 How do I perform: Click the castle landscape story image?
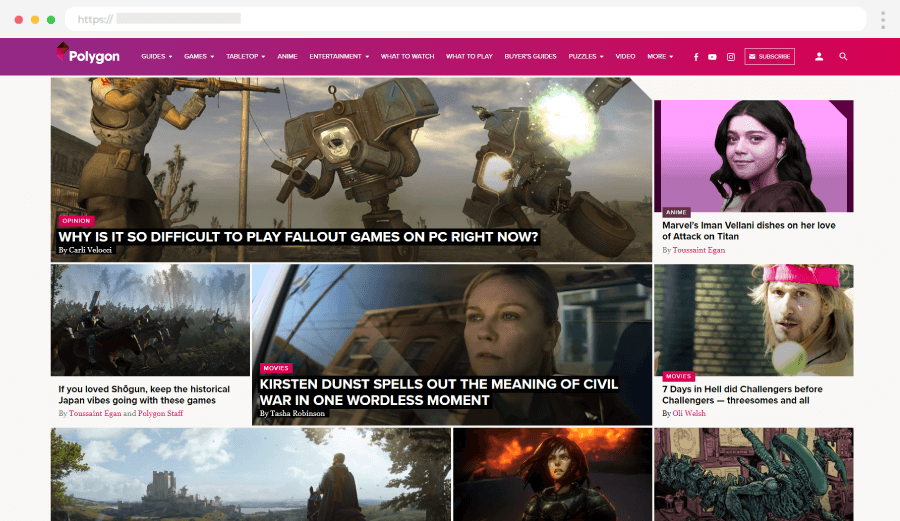coord(251,475)
